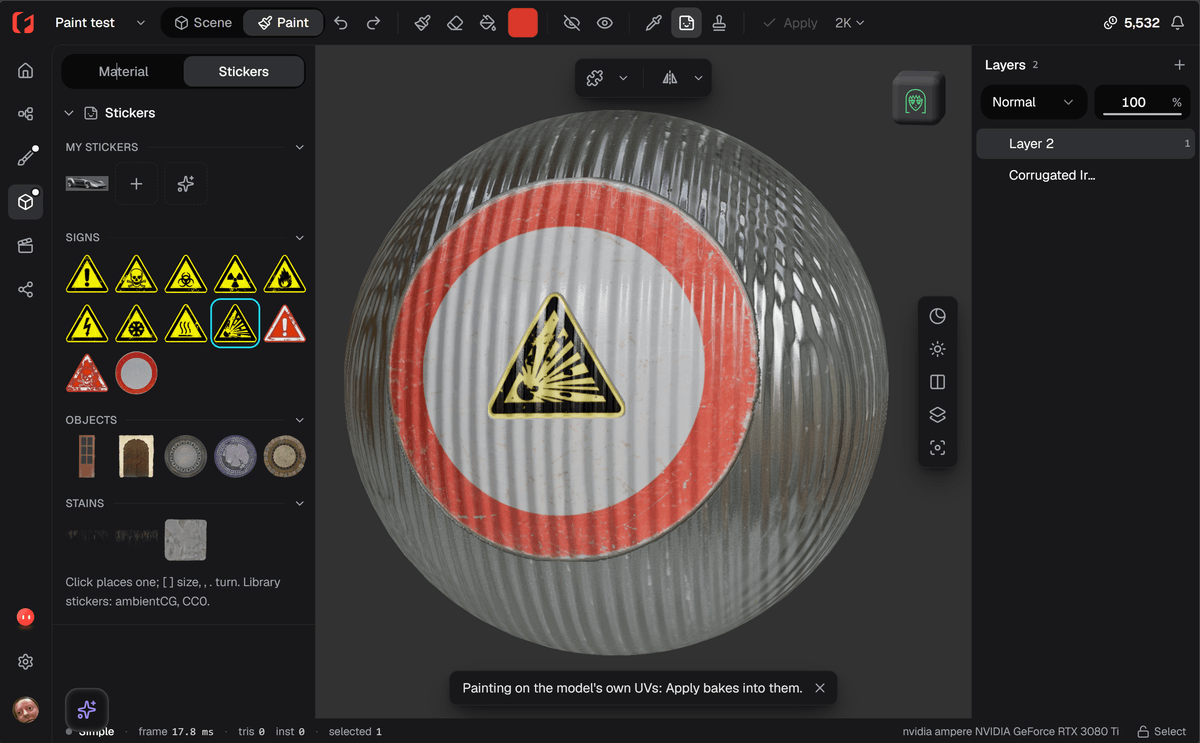Select the radiation sign sticker

(x=235, y=274)
